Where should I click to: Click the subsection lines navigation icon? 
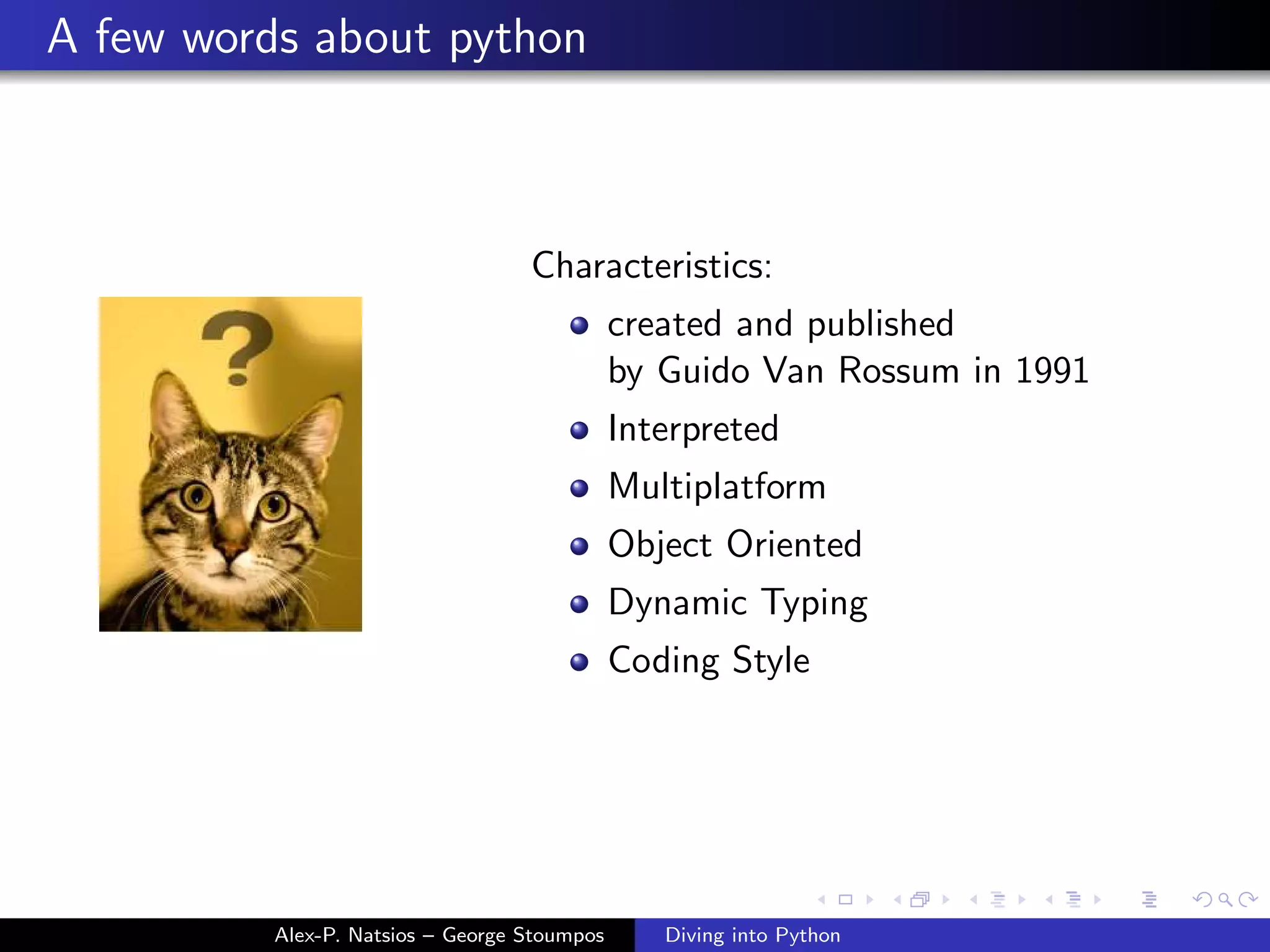coord(998,899)
